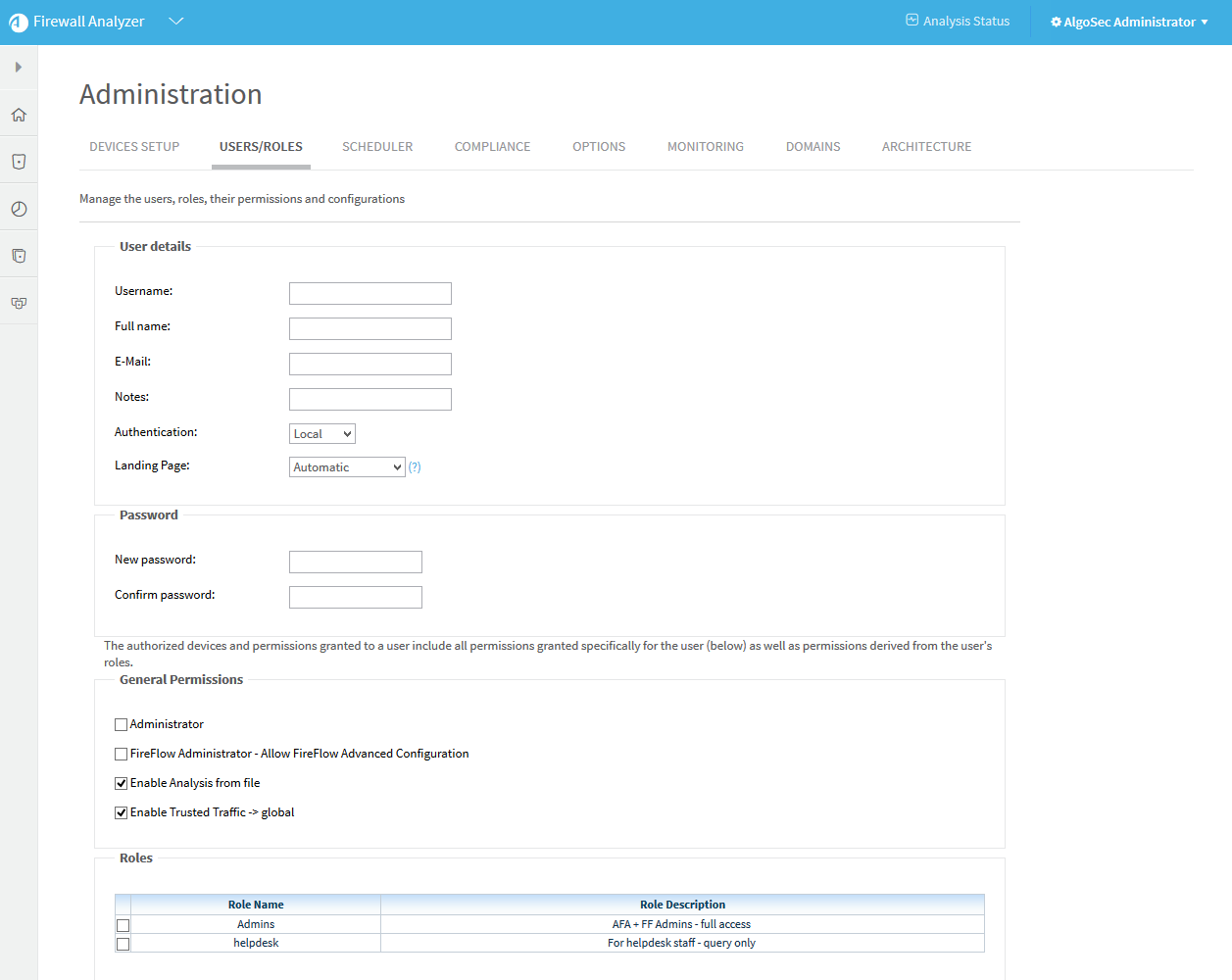This screenshot has height=980, width=1232.
Task: Click the stacked shields Groups sidebar icon
Action: click(19, 256)
